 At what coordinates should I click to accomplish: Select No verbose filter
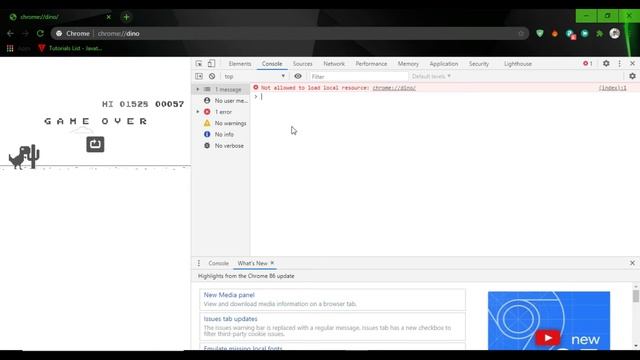tap(224, 146)
